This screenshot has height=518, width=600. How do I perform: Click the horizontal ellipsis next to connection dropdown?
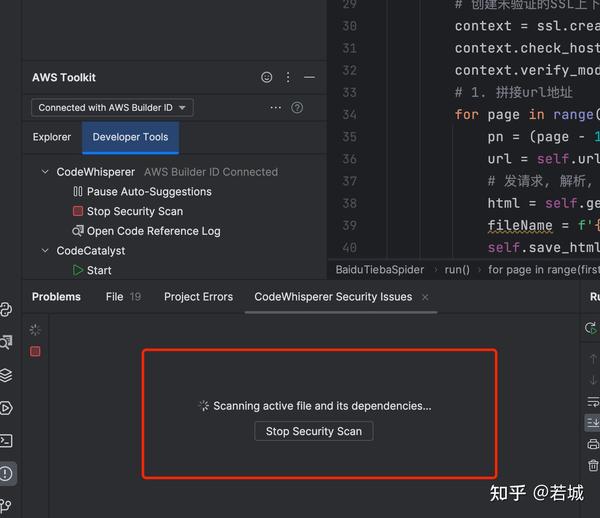(x=276, y=108)
